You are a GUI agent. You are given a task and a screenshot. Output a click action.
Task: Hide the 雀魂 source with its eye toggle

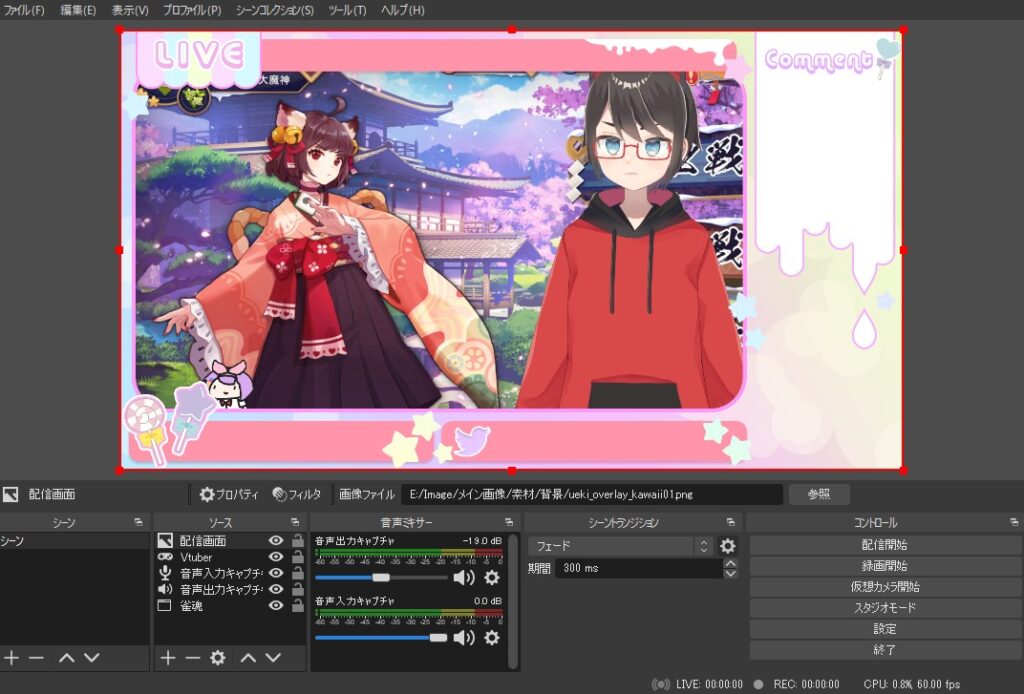[x=276, y=605]
